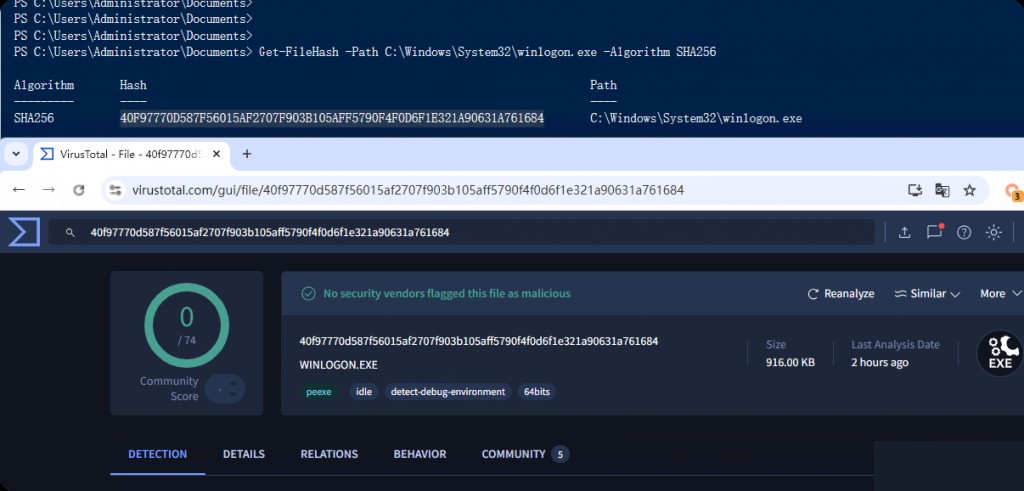This screenshot has width=1024, height=491.
Task: Click the orange extension icon with badge
Action: [x=1014, y=191]
